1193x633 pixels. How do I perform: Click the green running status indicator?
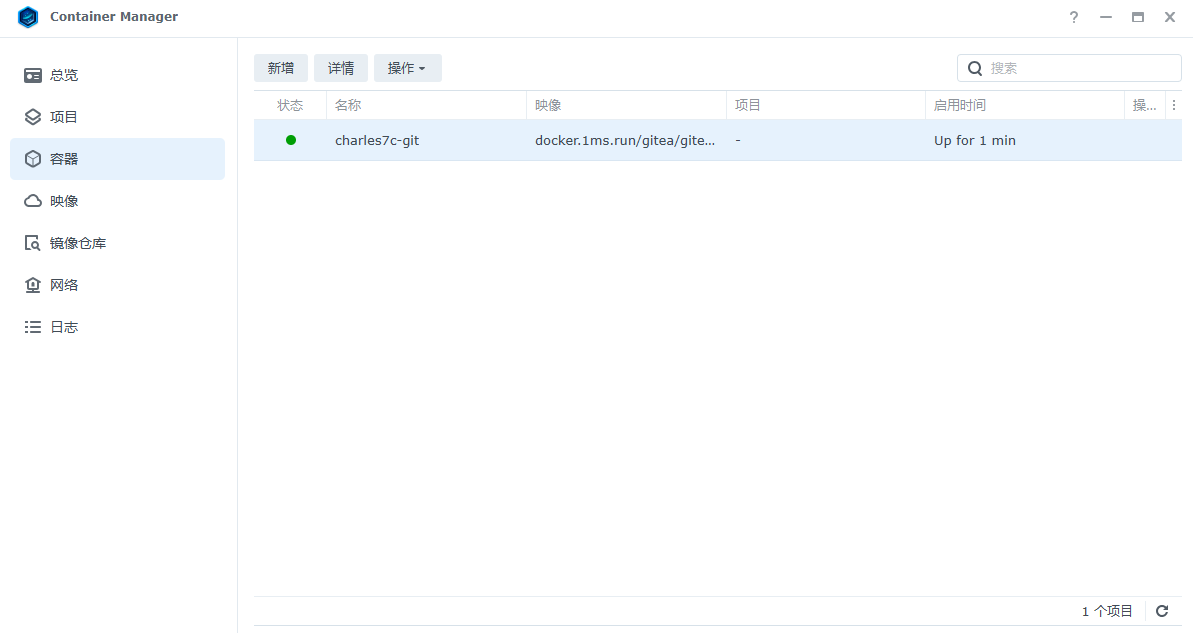coord(291,140)
